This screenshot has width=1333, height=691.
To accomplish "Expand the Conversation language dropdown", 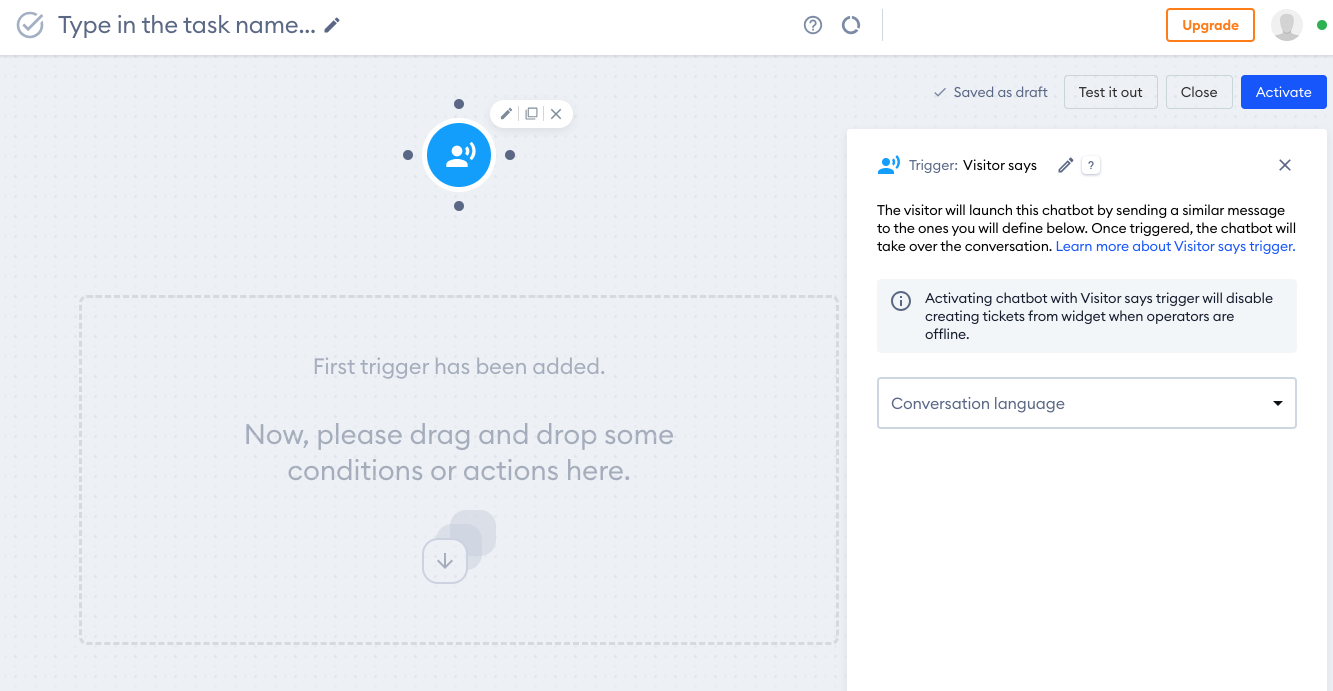I will coord(1087,403).
